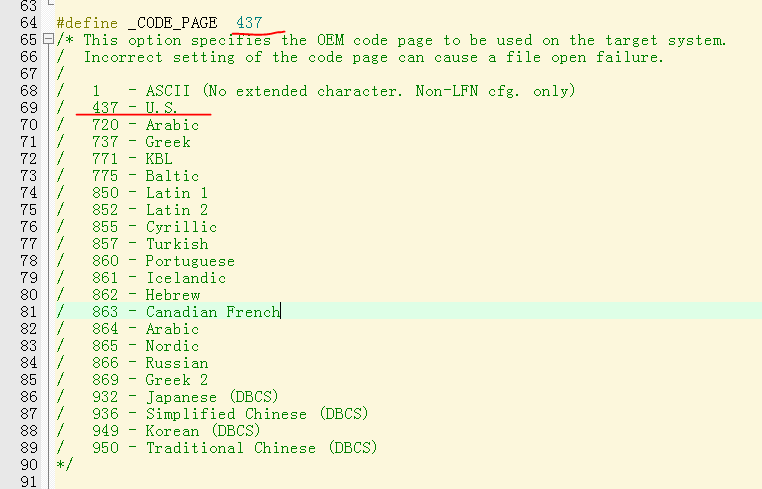Click the "932 - Japanese (DBCS)" entry
Viewport: 762px width, 489px height.
[185, 397]
